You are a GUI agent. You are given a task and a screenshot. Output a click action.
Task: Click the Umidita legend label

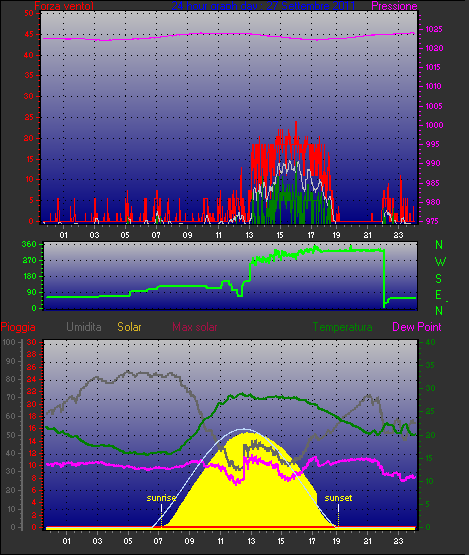(x=84, y=327)
